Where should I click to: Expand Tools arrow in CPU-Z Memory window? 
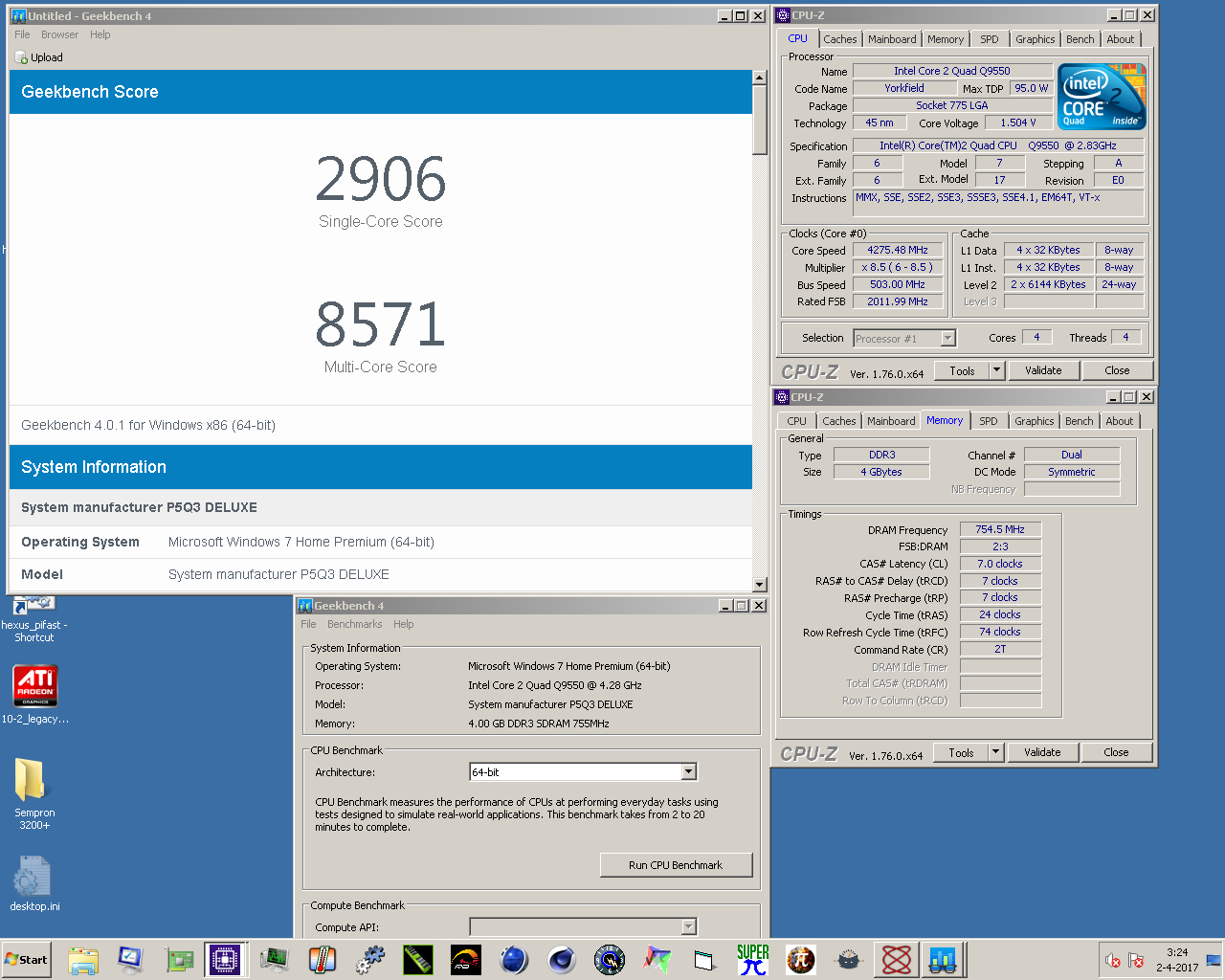pyautogui.click(x=995, y=752)
